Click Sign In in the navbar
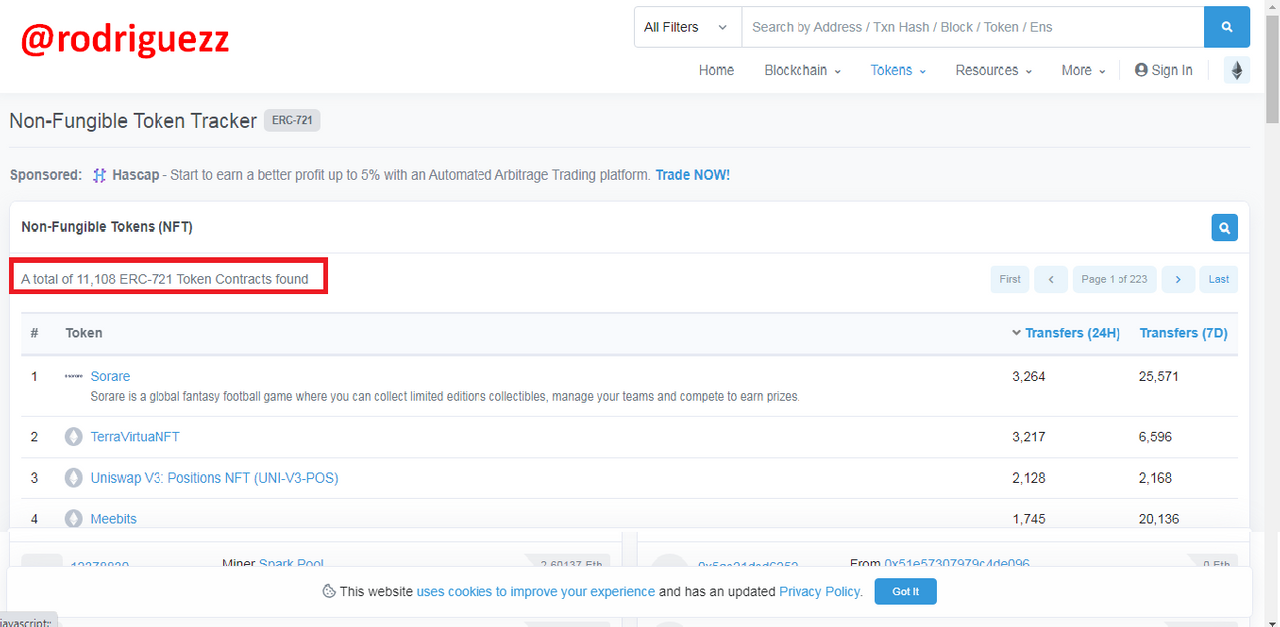Screen dimensions: 1280x627 [x=1163, y=70]
